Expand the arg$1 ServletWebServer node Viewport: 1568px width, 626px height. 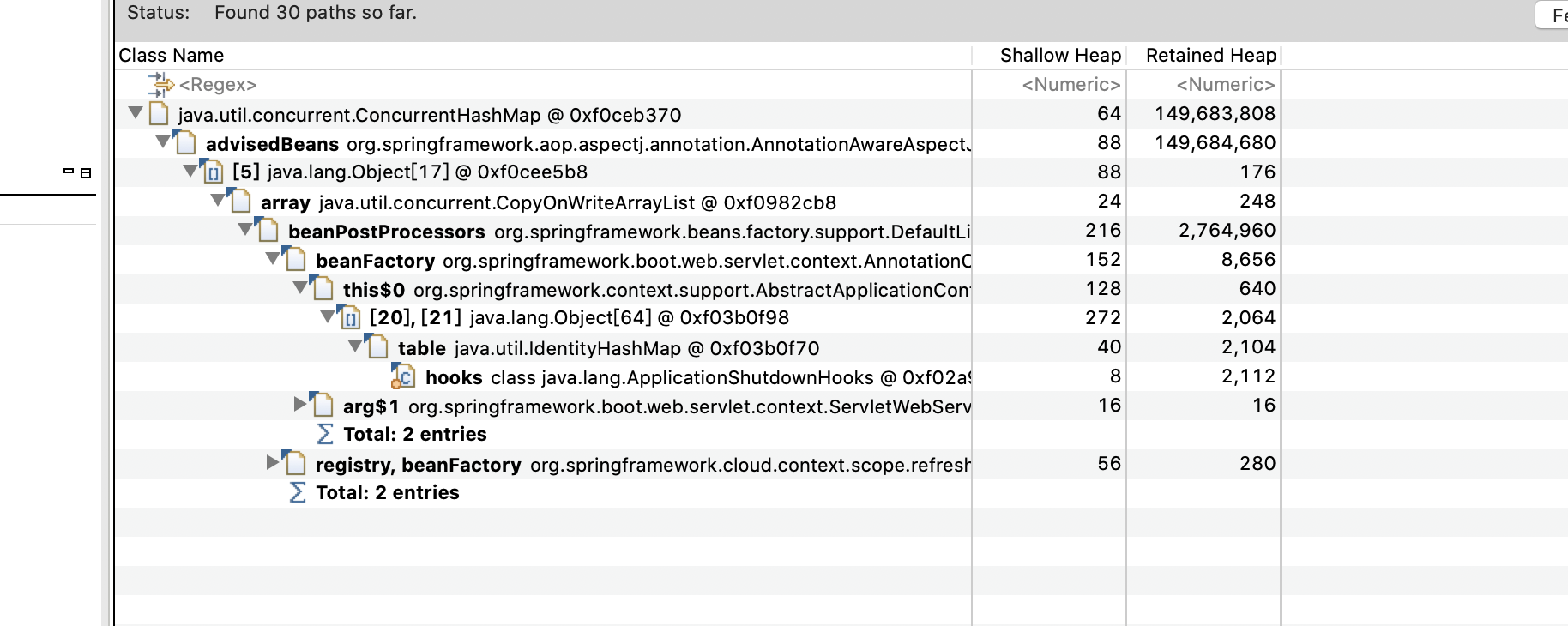point(300,403)
